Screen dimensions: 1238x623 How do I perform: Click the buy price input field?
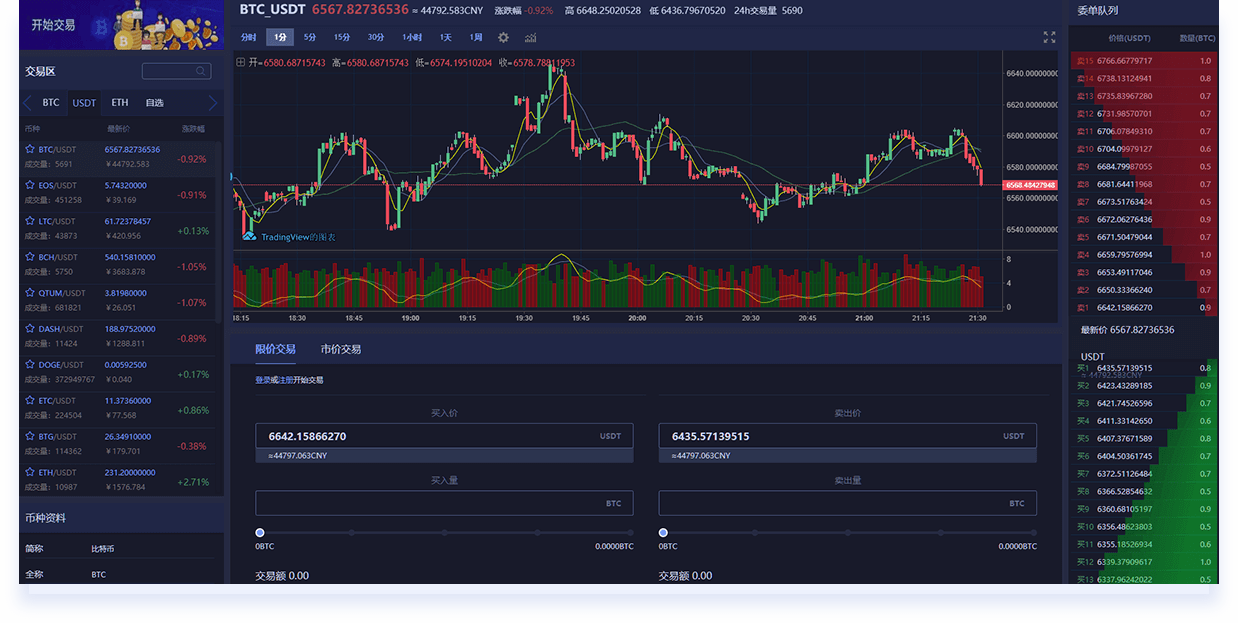pos(430,436)
